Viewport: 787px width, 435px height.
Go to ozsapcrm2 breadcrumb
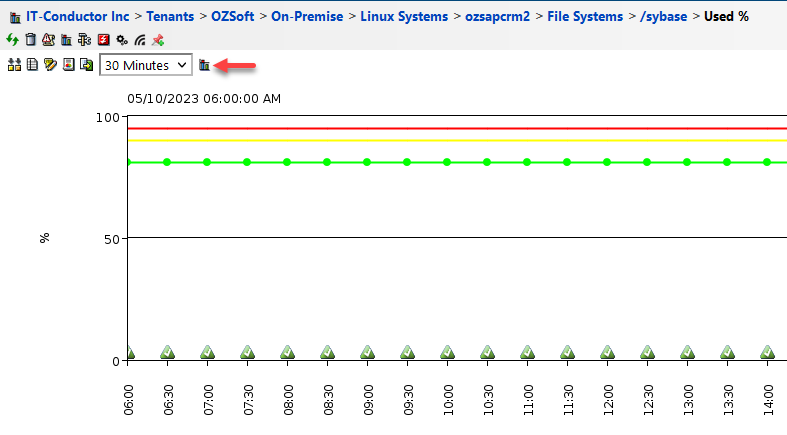(x=497, y=17)
